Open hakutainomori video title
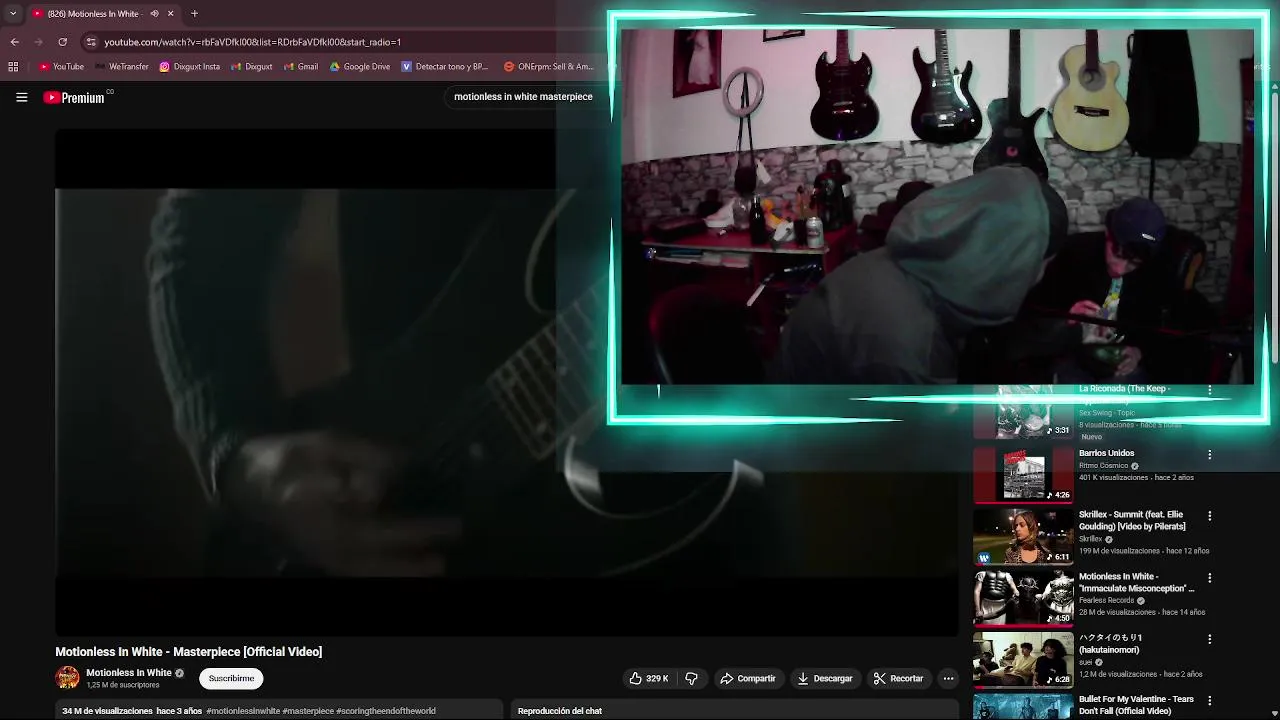The width and height of the screenshot is (1280, 720). click(x=1110, y=643)
